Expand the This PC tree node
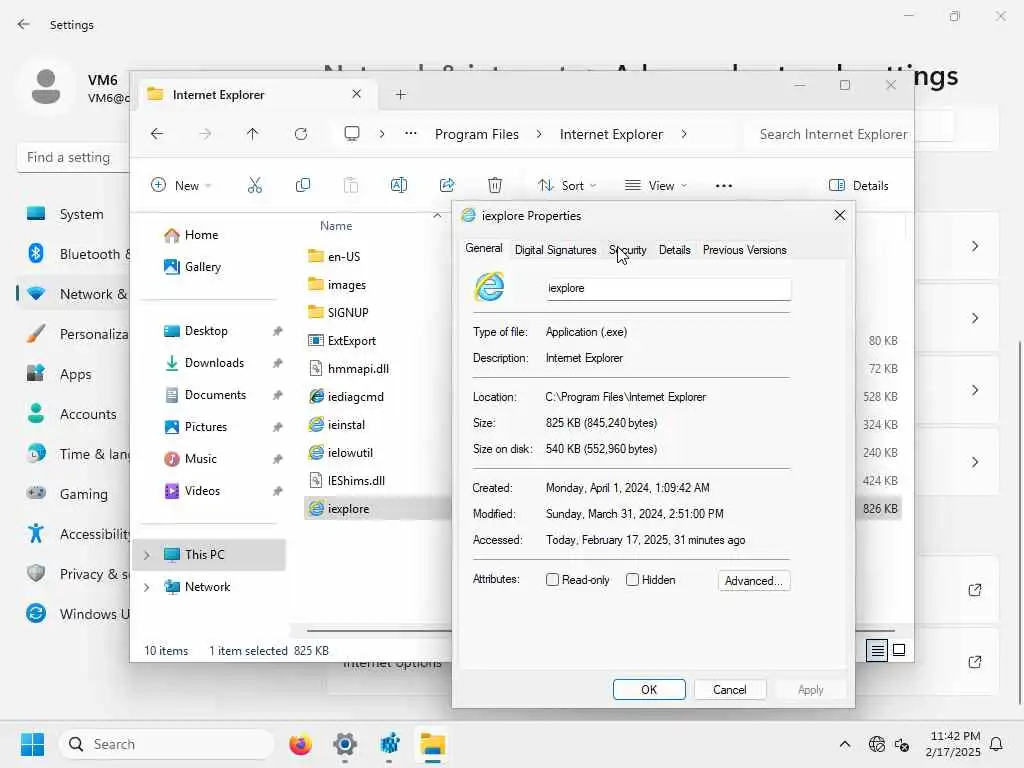The height and width of the screenshot is (768, 1024). tap(147, 554)
